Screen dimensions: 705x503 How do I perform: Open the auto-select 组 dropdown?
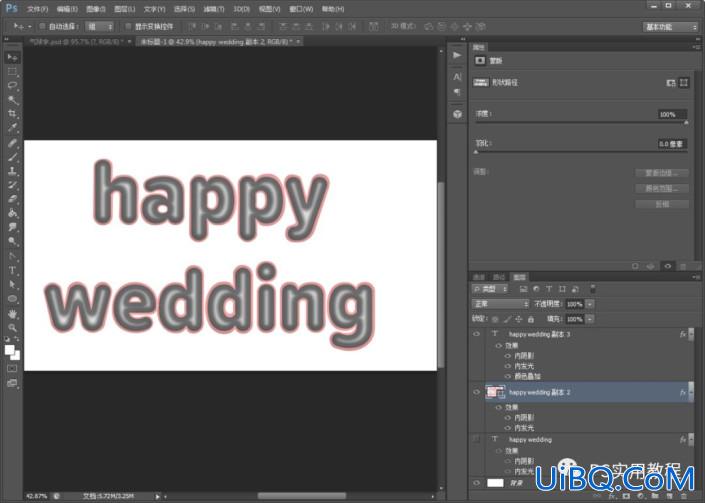(x=99, y=27)
